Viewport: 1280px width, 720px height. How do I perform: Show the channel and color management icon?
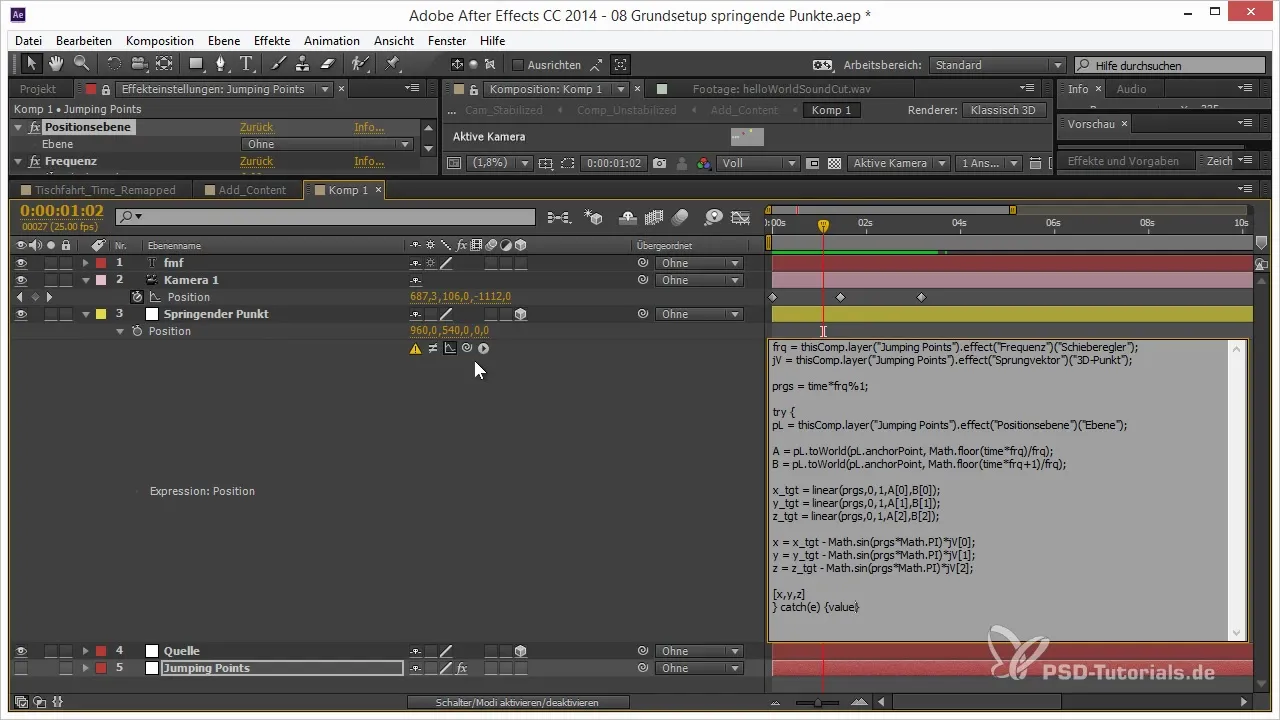click(x=703, y=163)
